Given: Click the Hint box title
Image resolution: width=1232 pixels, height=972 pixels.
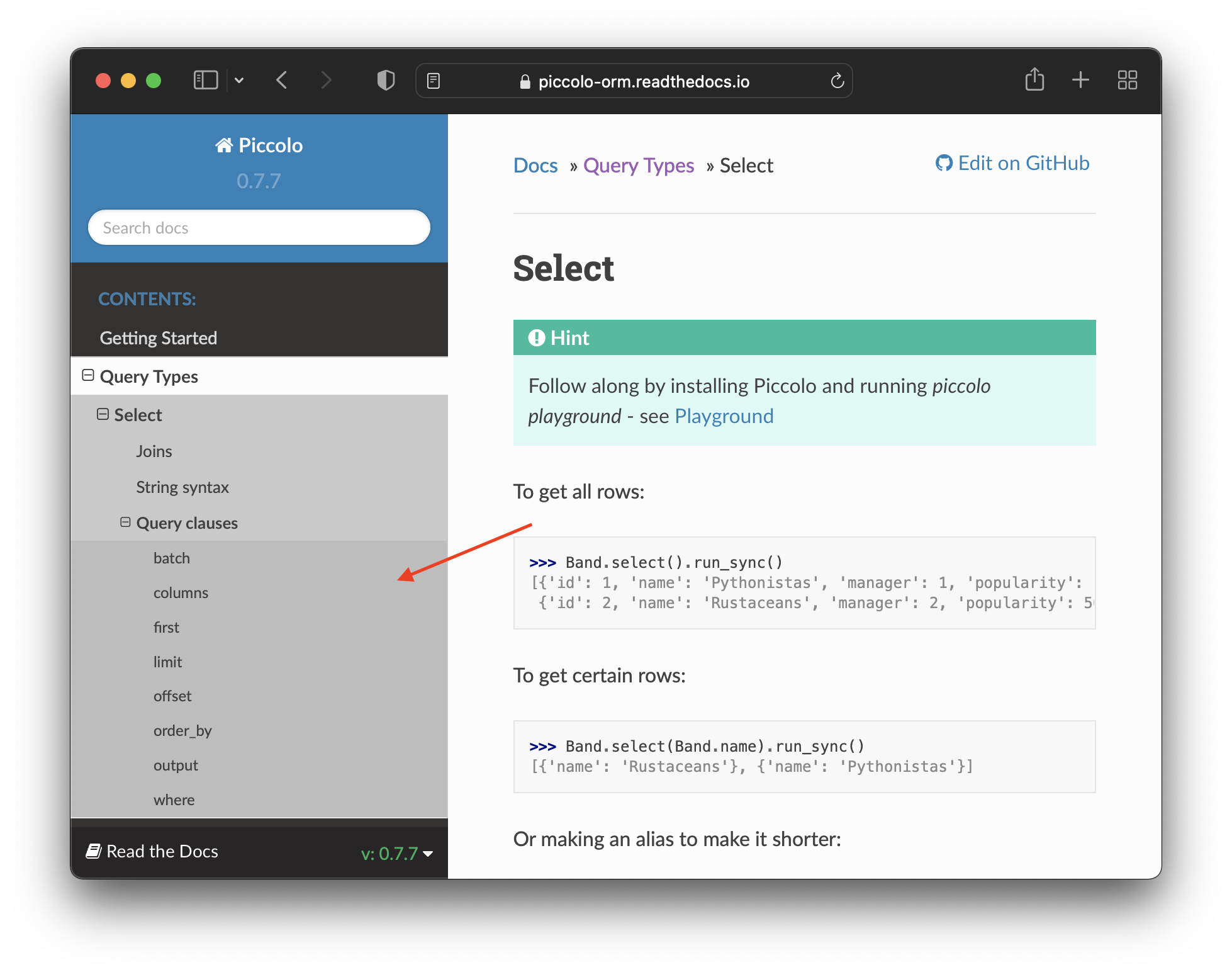Looking at the screenshot, I should (559, 338).
